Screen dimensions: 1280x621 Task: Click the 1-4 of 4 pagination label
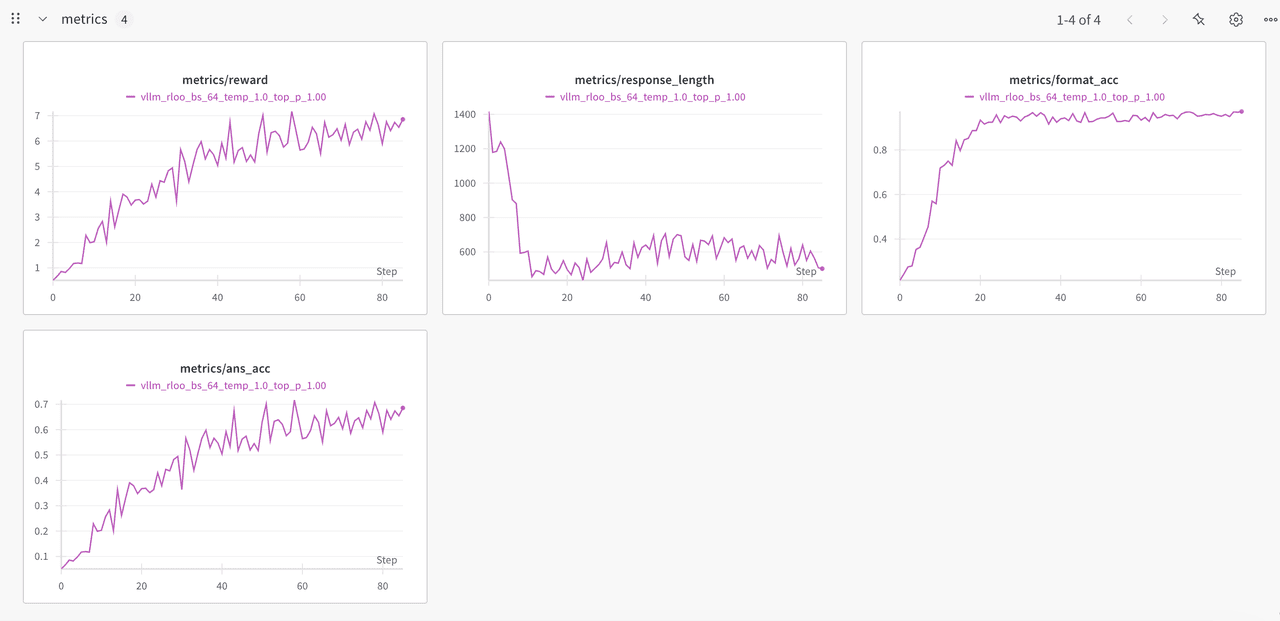pyautogui.click(x=1078, y=20)
